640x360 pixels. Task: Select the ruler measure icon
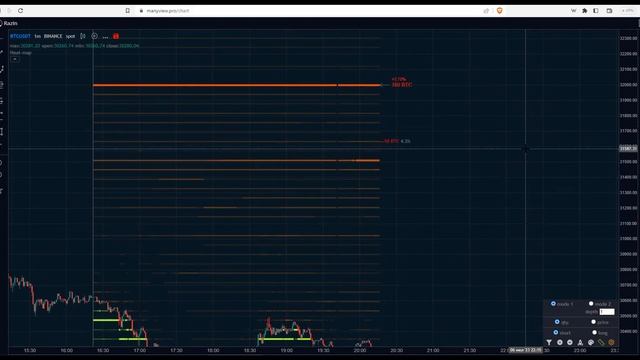coord(601,342)
